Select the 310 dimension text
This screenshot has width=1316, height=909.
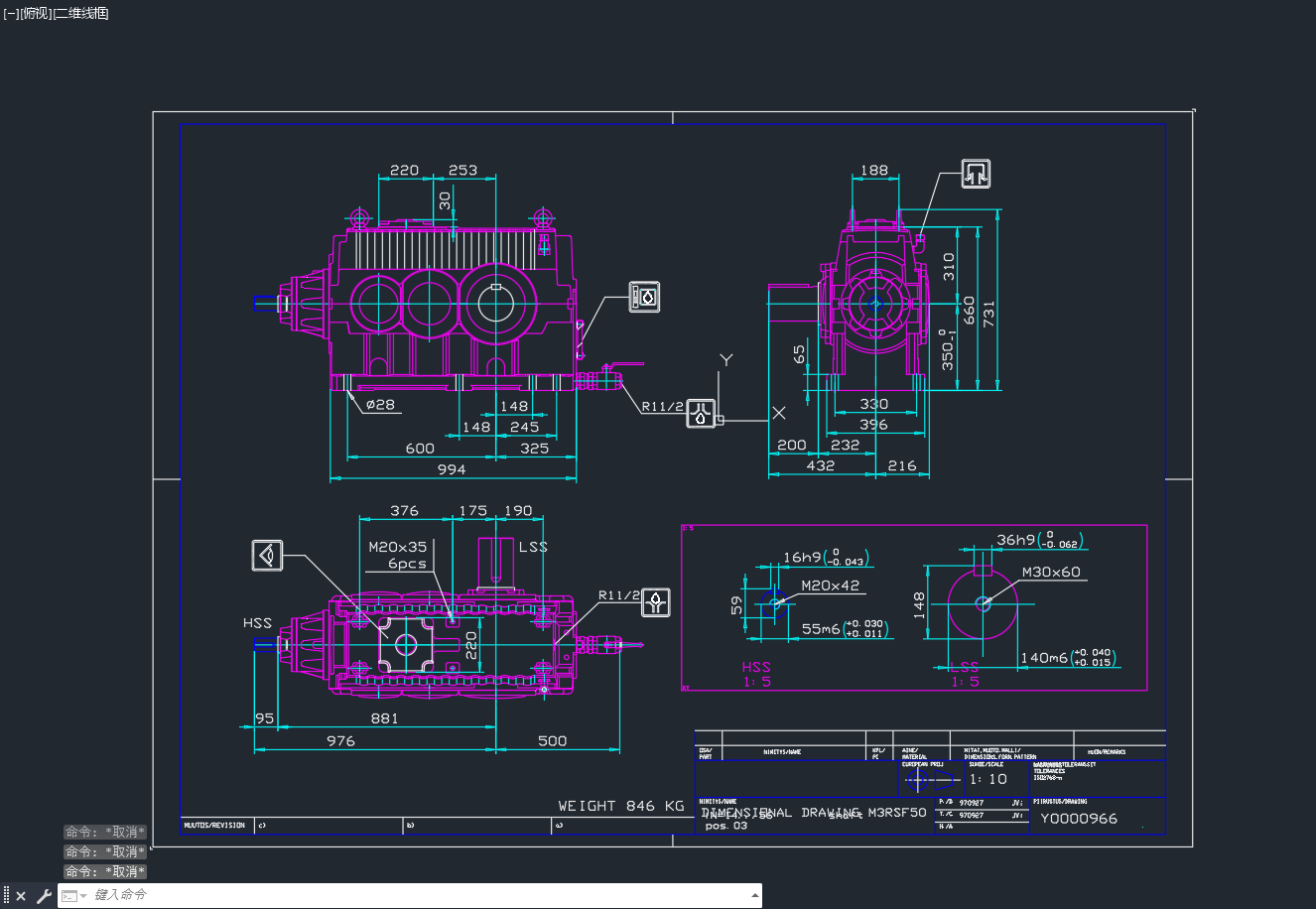(949, 266)
